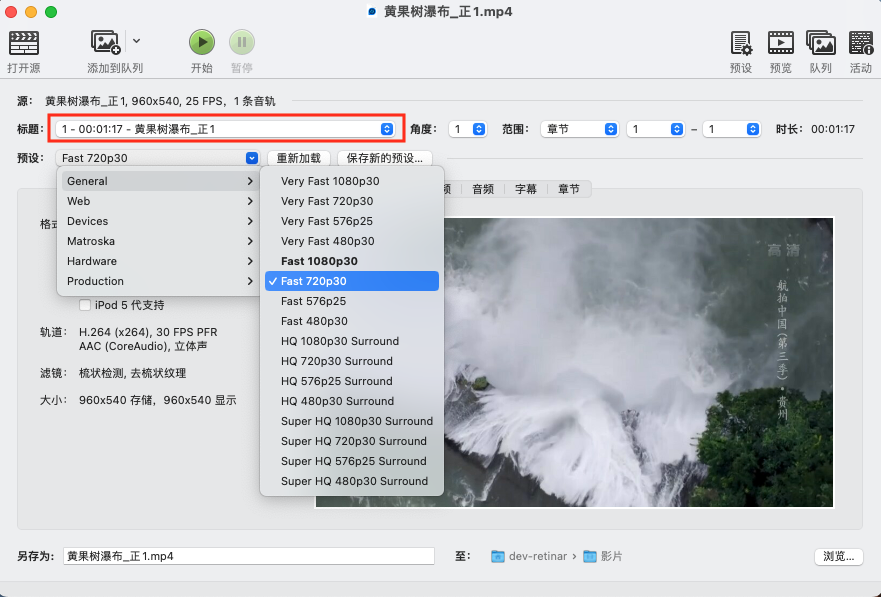Choose Very Fast 576p25 preset
881x597 pixels.
tap(352, 221)
